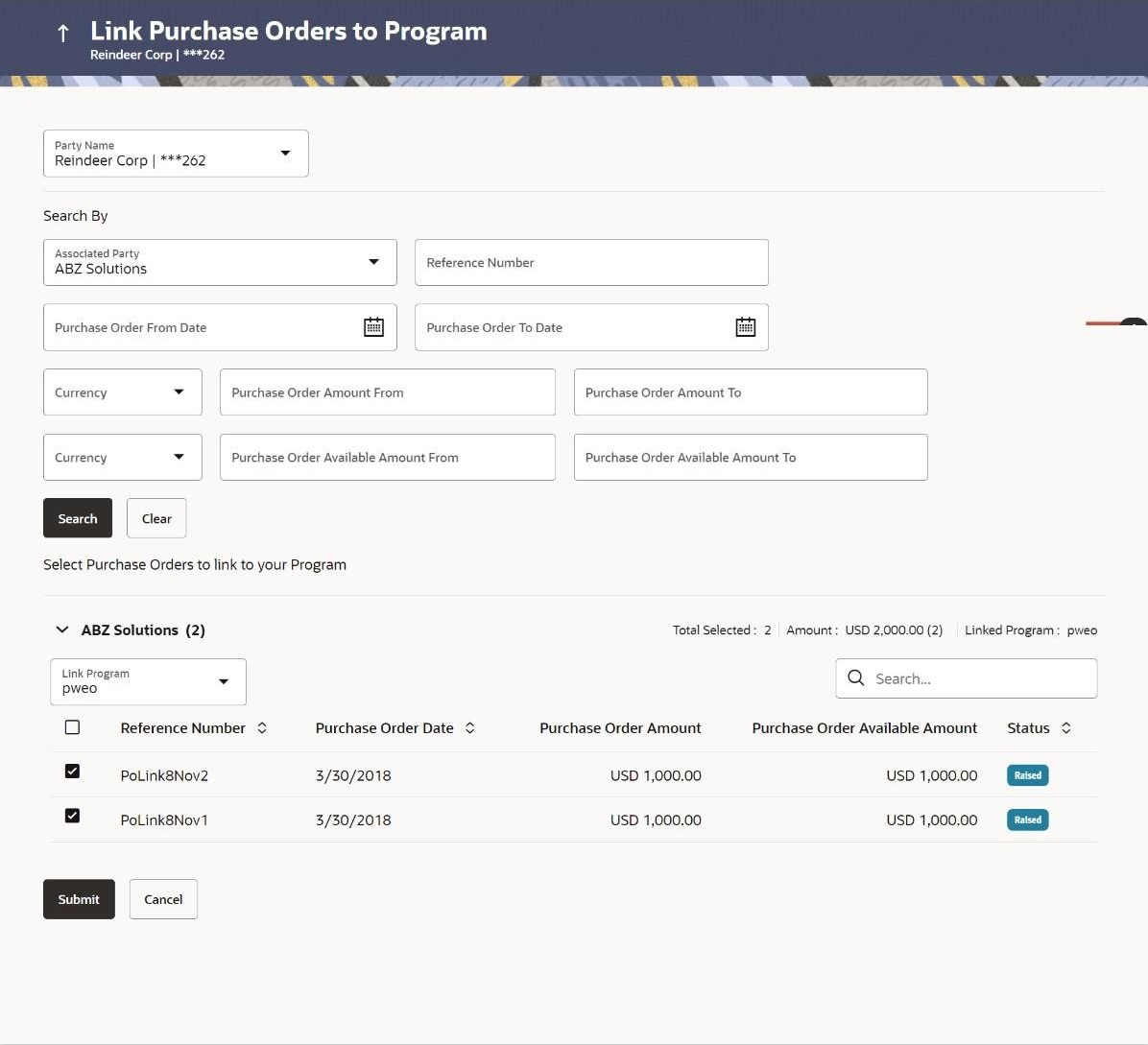Click the Clear button
Image resolution: width=1148 pixels, height=1045 pixels.
click(156, 518)
